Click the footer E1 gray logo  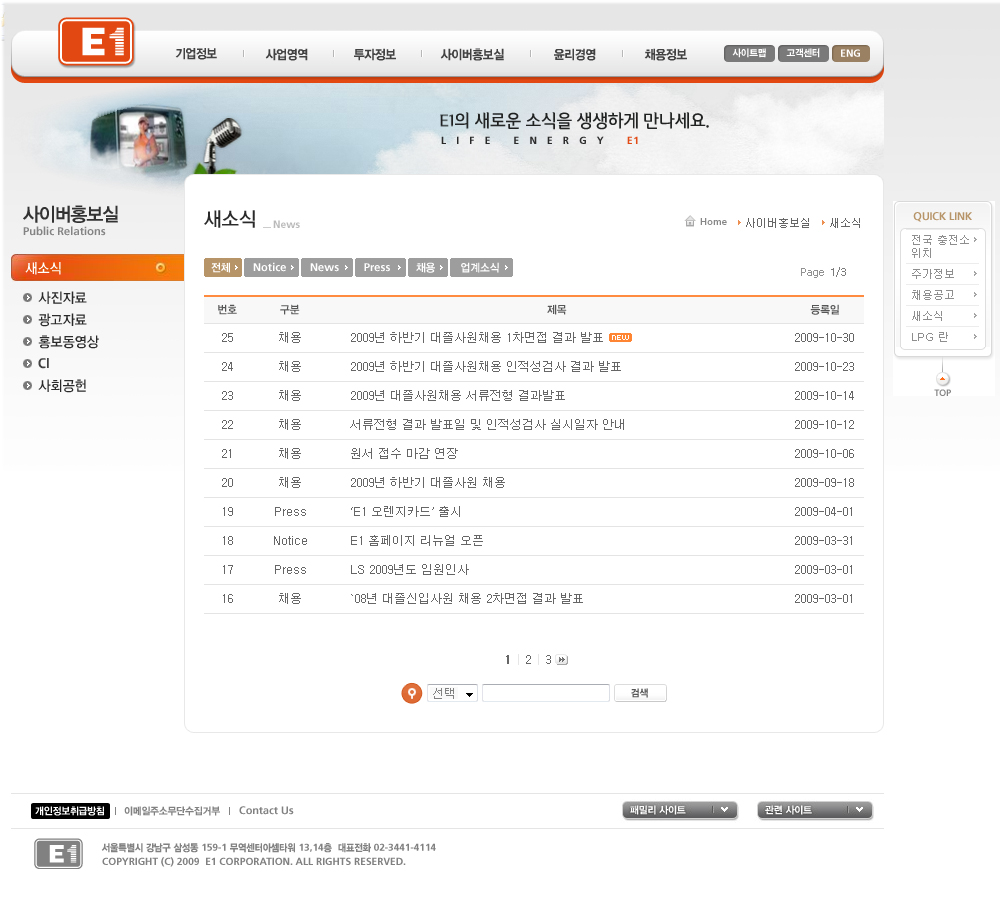58,853
